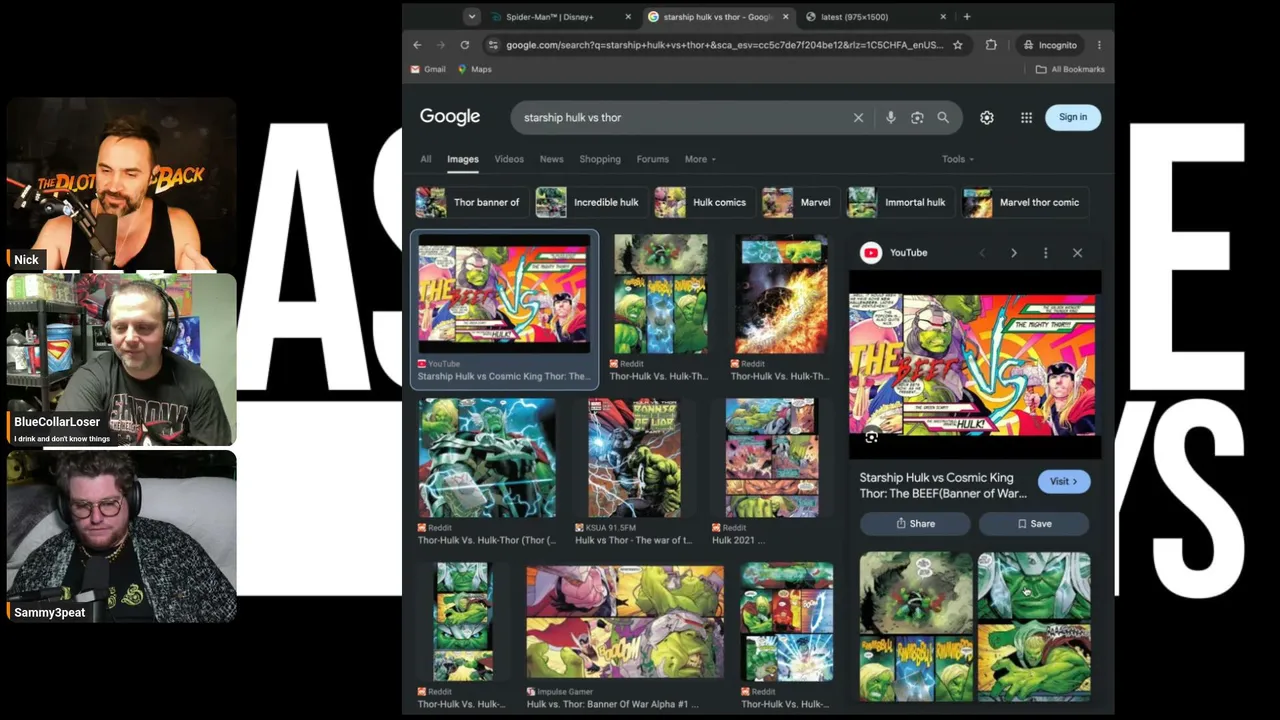Show the next image in preview panel

click(1014, 253)
